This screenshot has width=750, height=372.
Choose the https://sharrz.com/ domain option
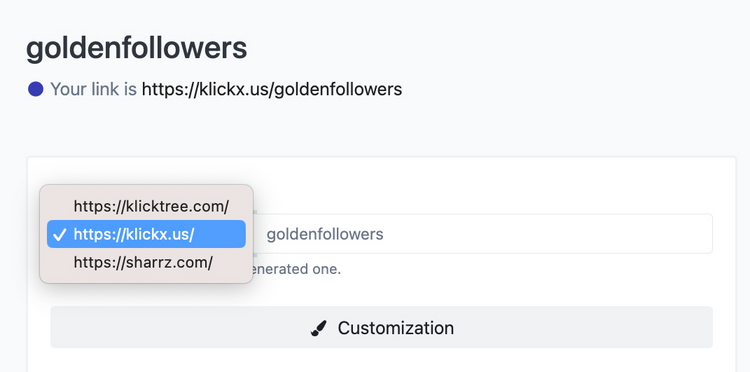[146, 262]
